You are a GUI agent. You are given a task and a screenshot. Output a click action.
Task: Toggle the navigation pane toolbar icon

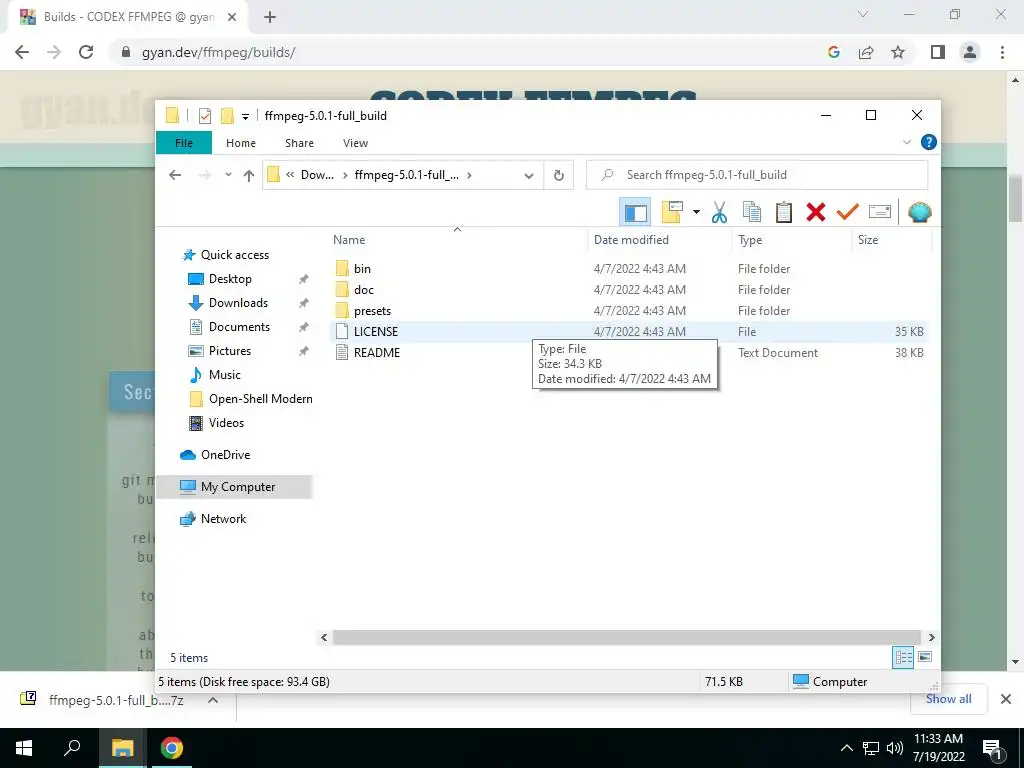635,212
